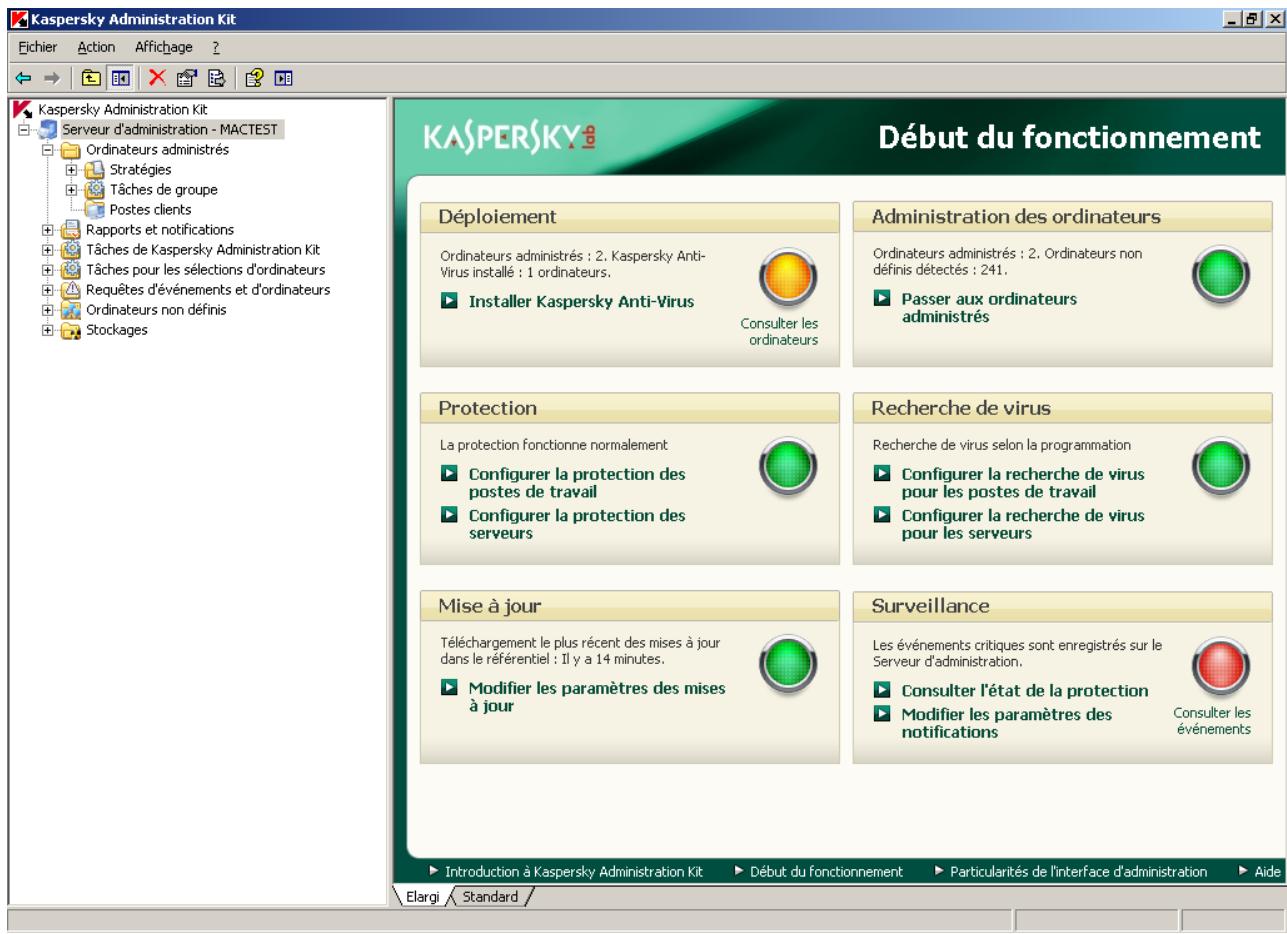This screenshot has width=1287, height=934.
Task: Open the ? help menu
Action: (215, 47)
